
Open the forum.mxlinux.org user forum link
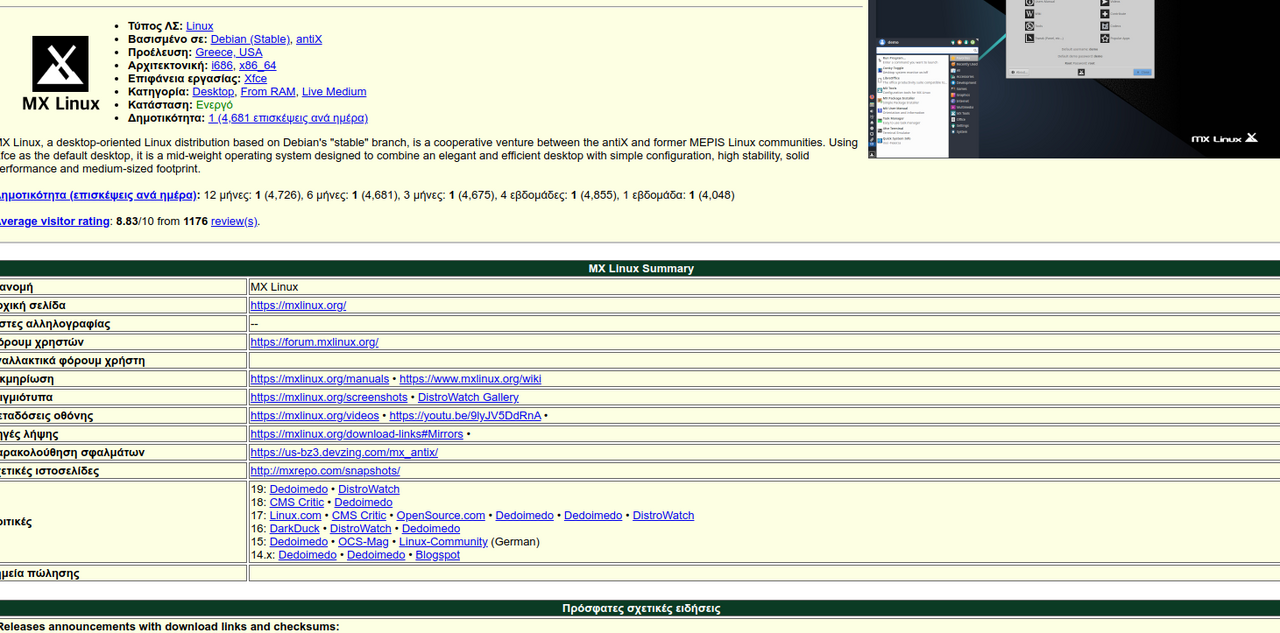(x=314, y=342)
